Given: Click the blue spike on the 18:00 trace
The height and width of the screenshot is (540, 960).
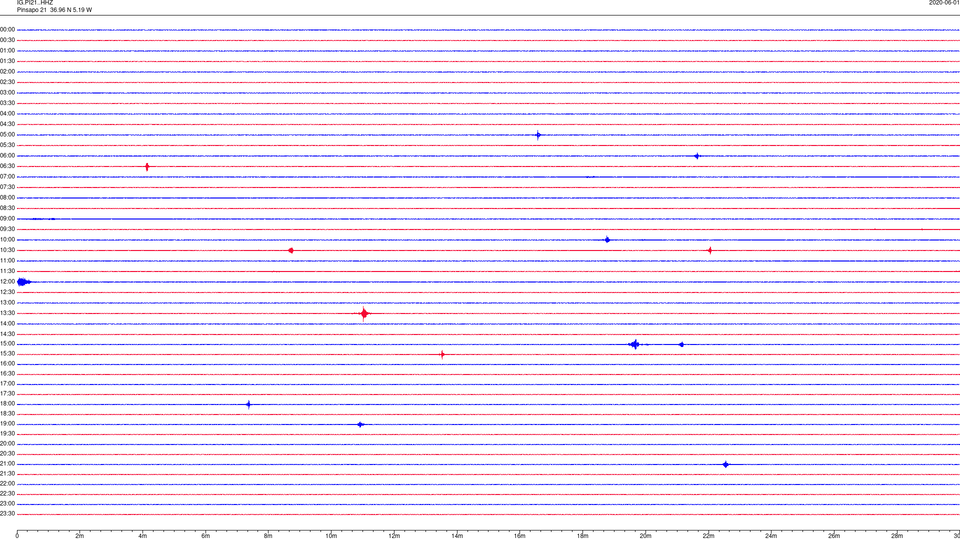Looking at the screenshot, I should (249, 405).
